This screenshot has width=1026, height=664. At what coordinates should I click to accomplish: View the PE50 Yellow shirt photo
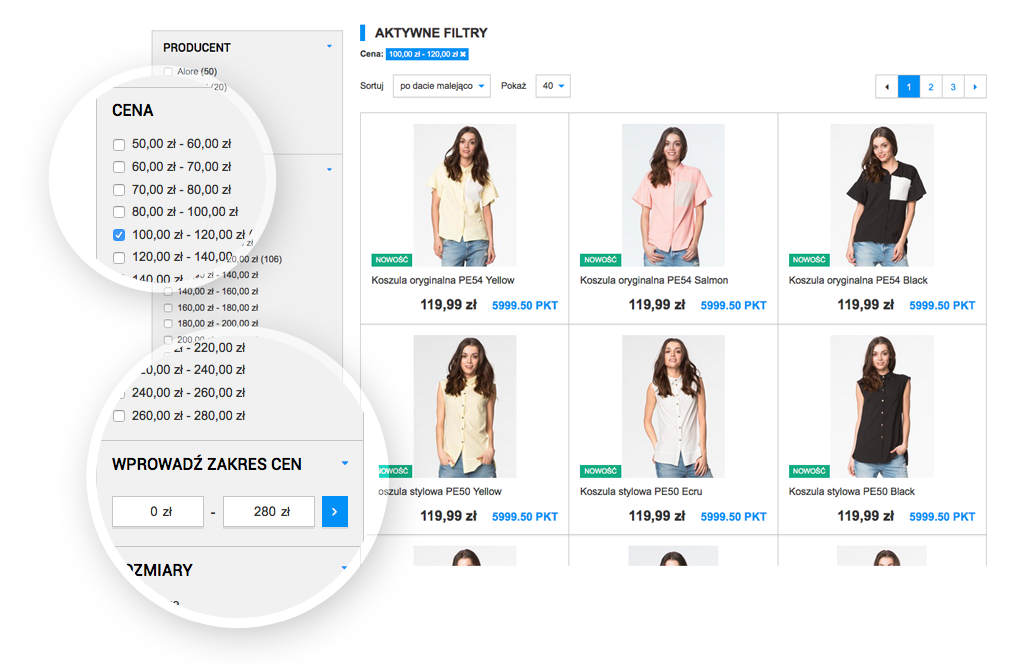point(465,406)
